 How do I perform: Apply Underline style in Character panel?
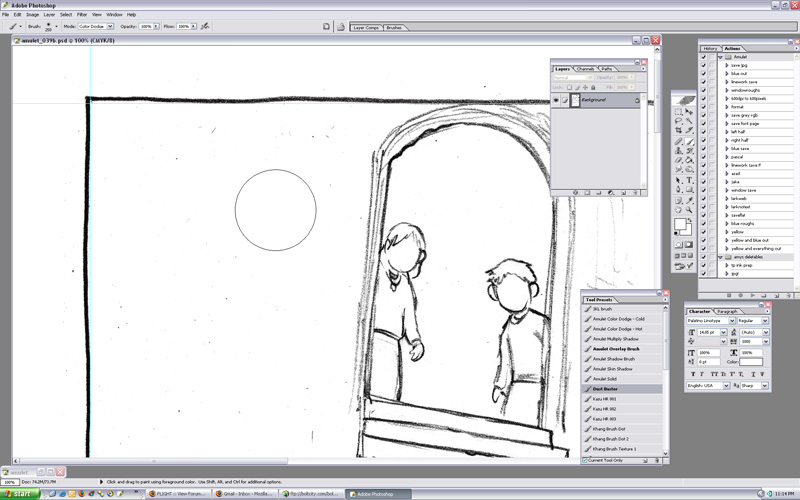(753, 374)
